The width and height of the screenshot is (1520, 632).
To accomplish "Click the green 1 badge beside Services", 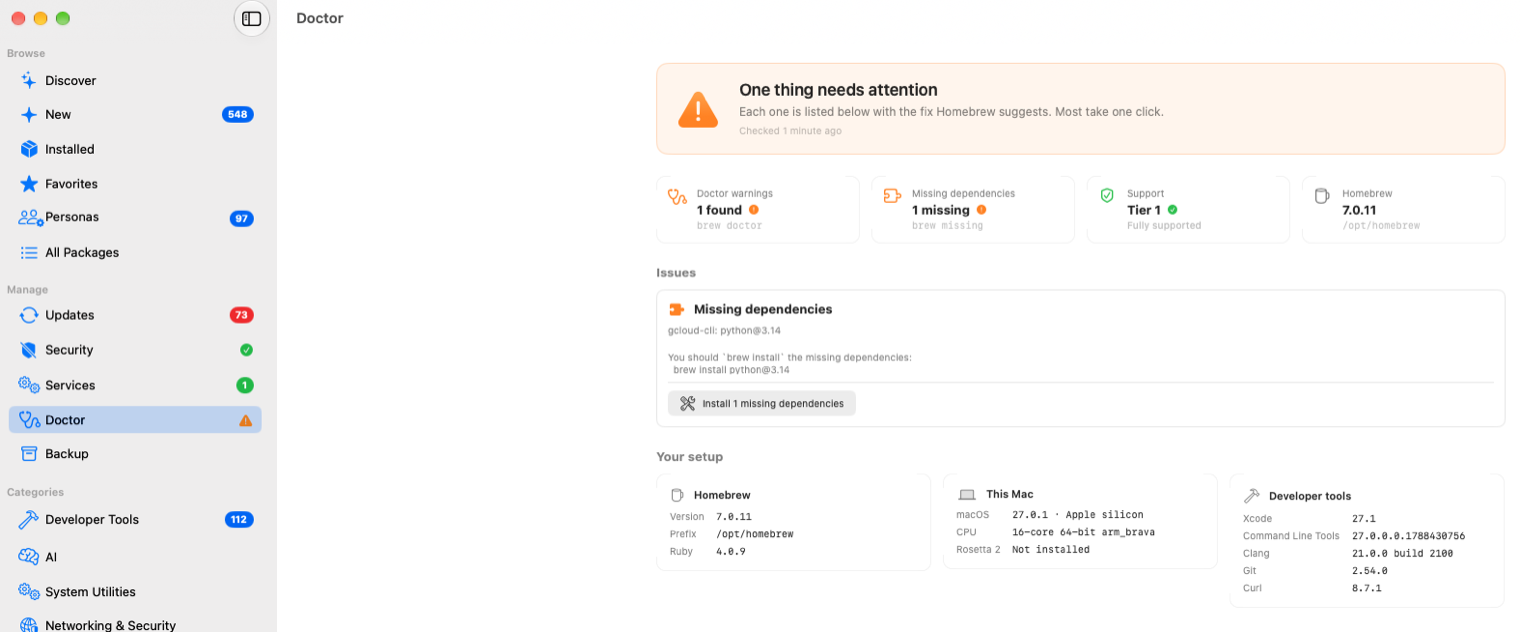I will coord(245,385).
